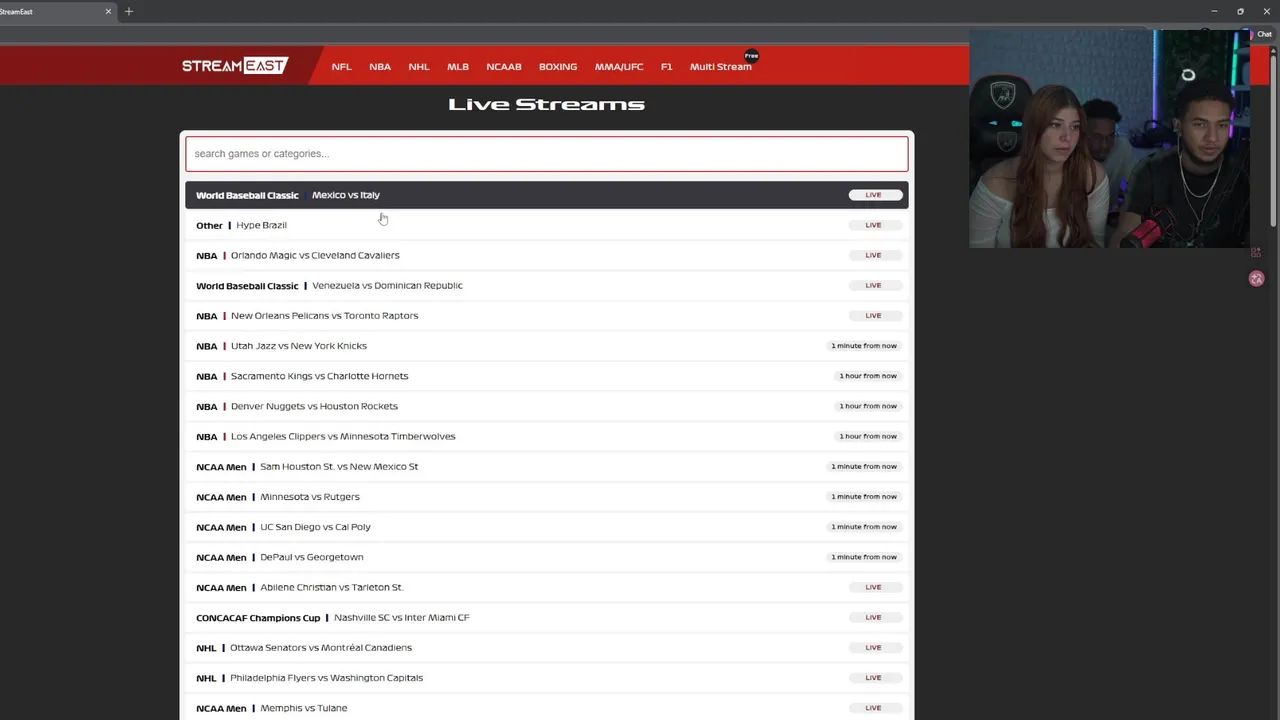Click '1 hour from now' on Clippers vs Timberwolves
Image resolution: width=1280 pixels, height=720 pixels.
click(x=868, y=436)
